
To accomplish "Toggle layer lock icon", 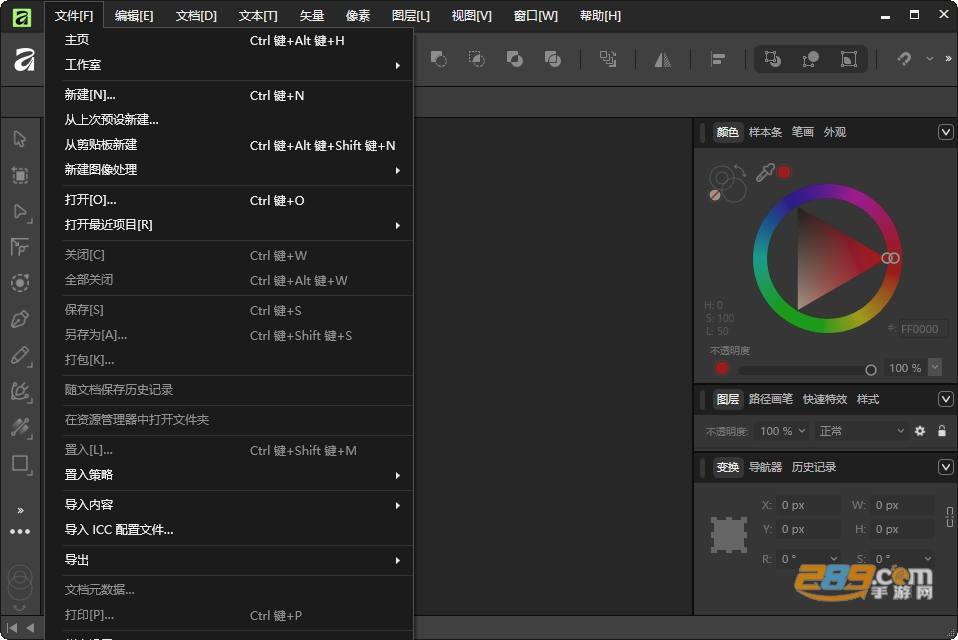I will (942, 431).
